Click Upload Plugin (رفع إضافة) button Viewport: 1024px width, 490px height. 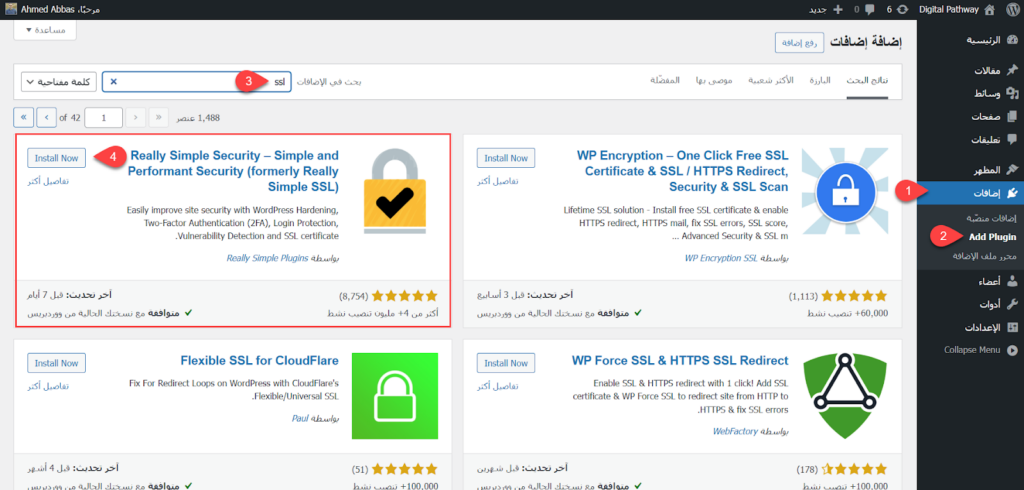click(x=798, y=42)
